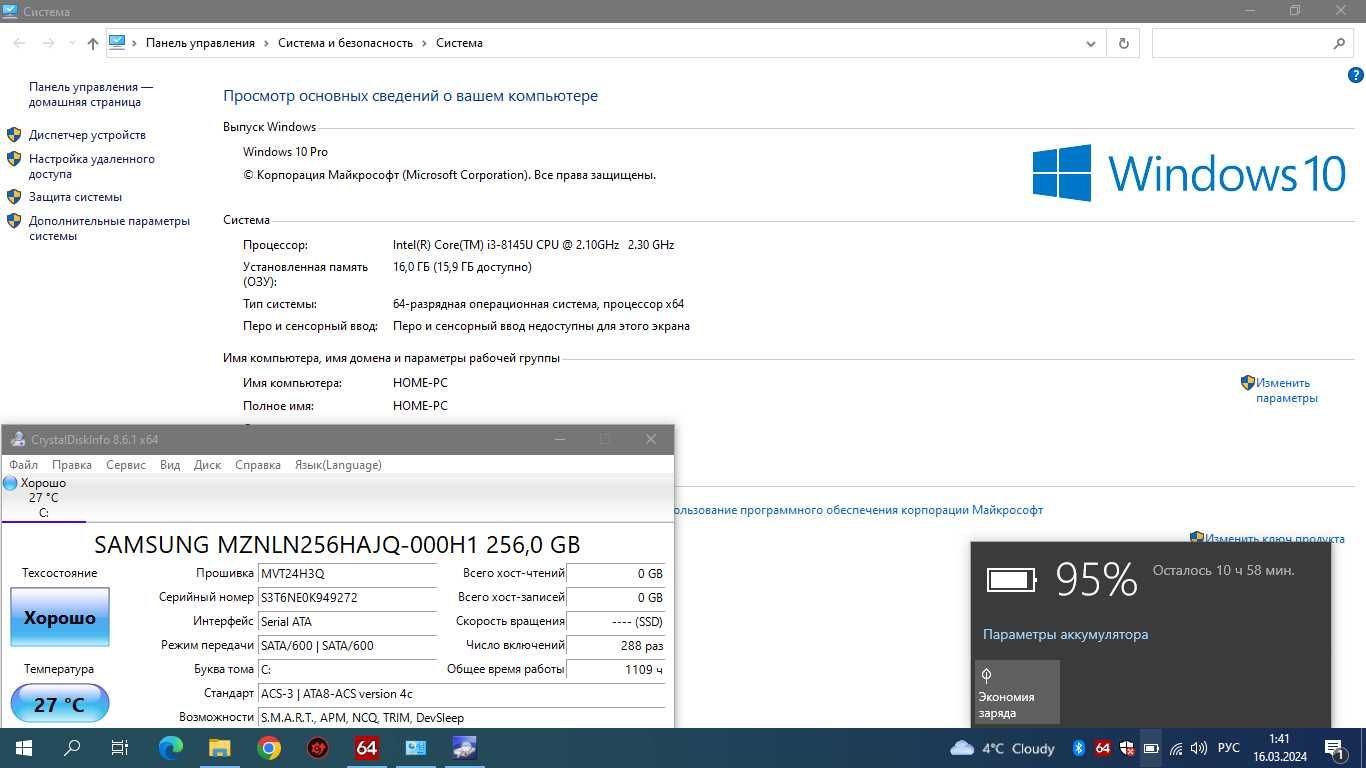
Task: Click the РУС input language indicator
Action: 1229,748
